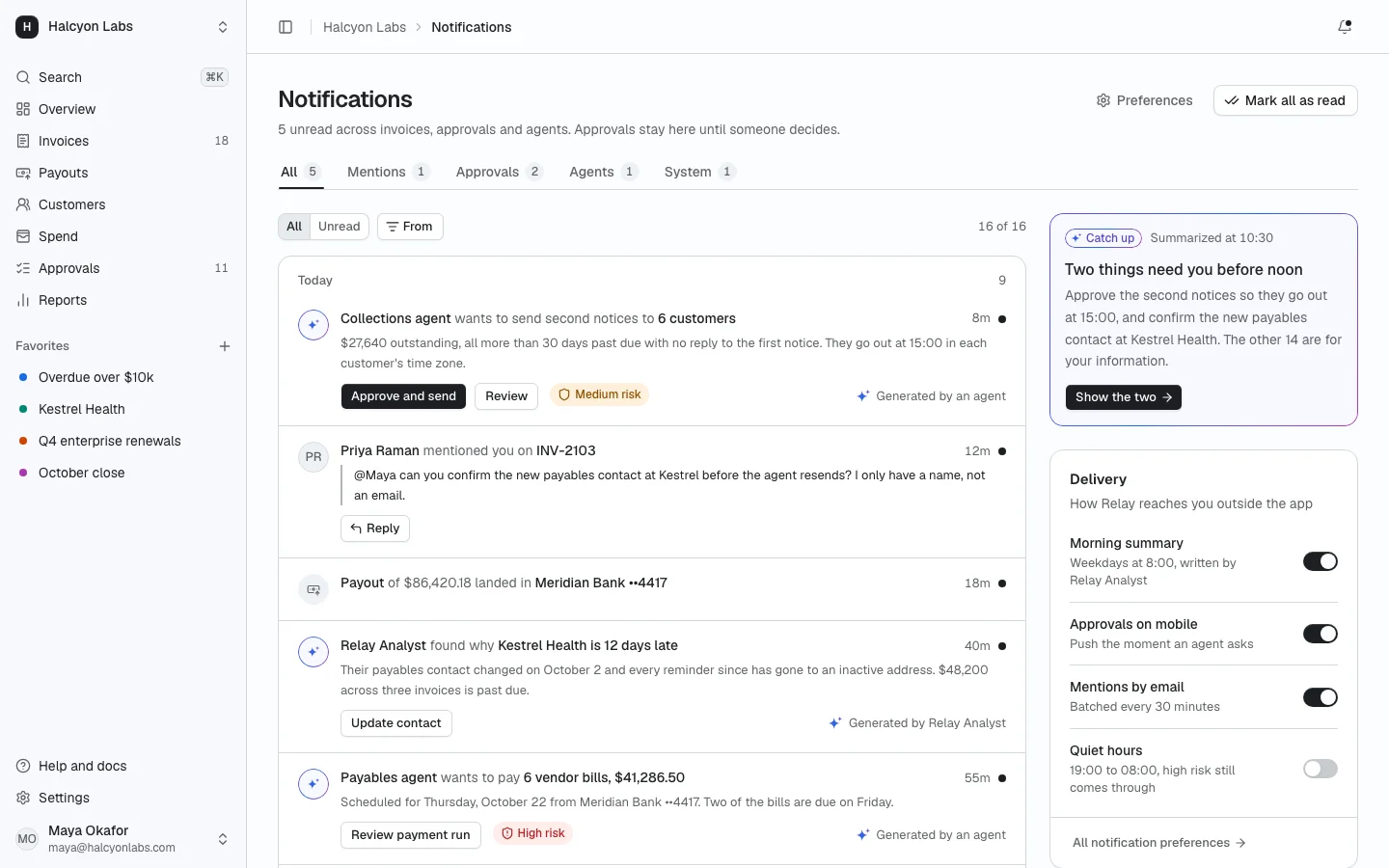Open Help and docs
This screenshot has width=1389, height=868.
coord(123,766)
